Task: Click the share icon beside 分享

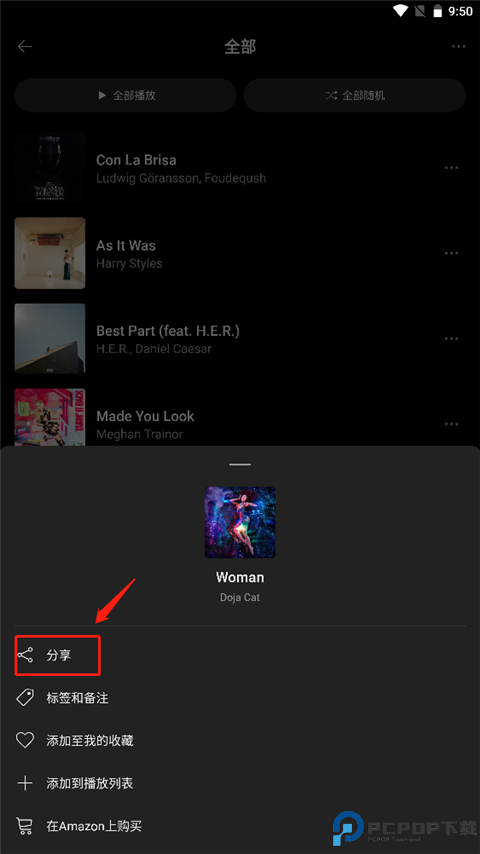Action: tap(25, 655)
